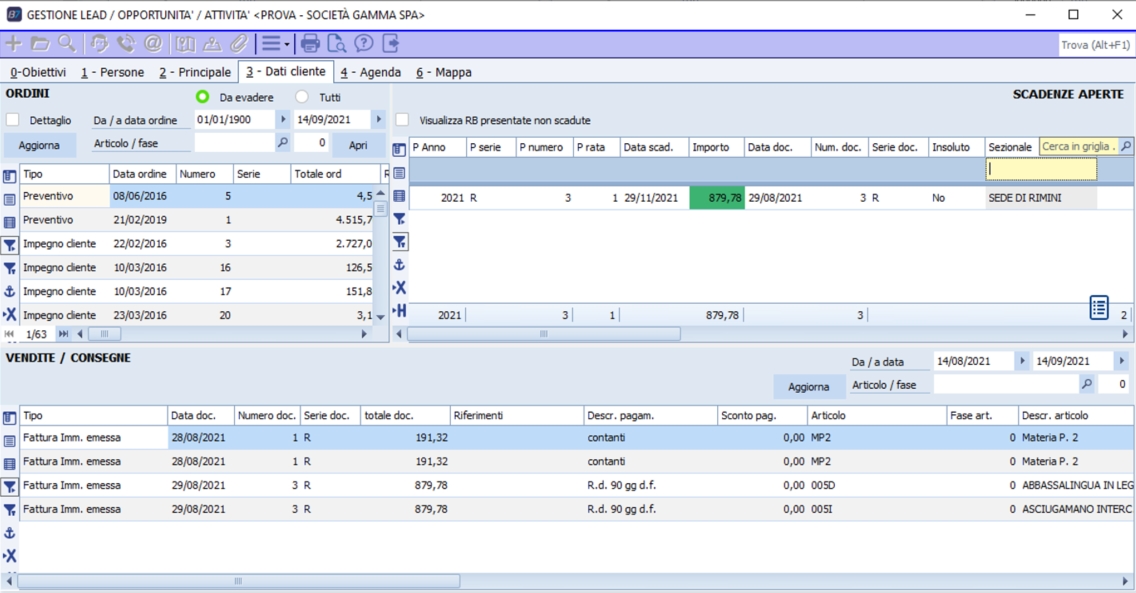
Task: Switch to the 4 - Agenda tab
Action: pyautogui.click(x=370, y=72)
